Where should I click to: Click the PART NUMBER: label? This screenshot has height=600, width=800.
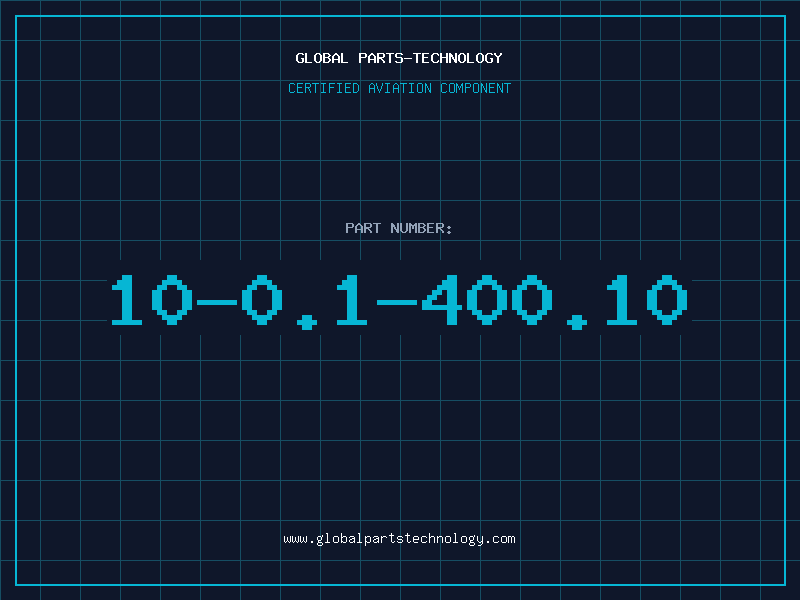click(399, 228)
